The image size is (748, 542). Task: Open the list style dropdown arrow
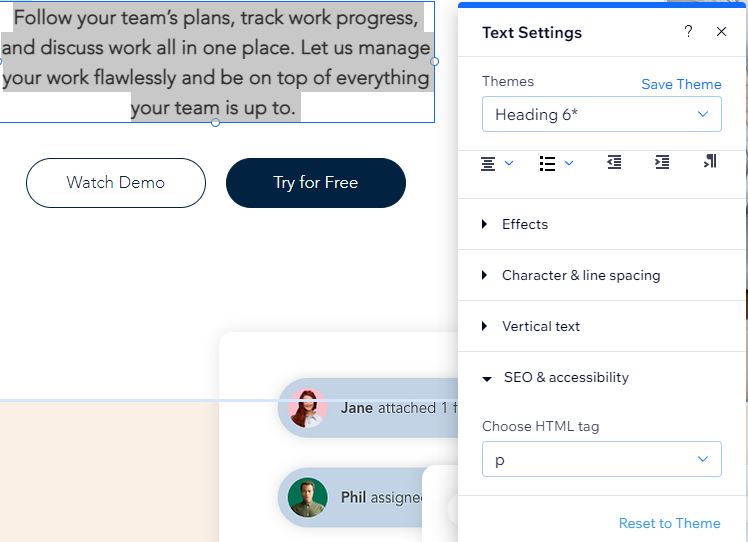click(569, 163)
